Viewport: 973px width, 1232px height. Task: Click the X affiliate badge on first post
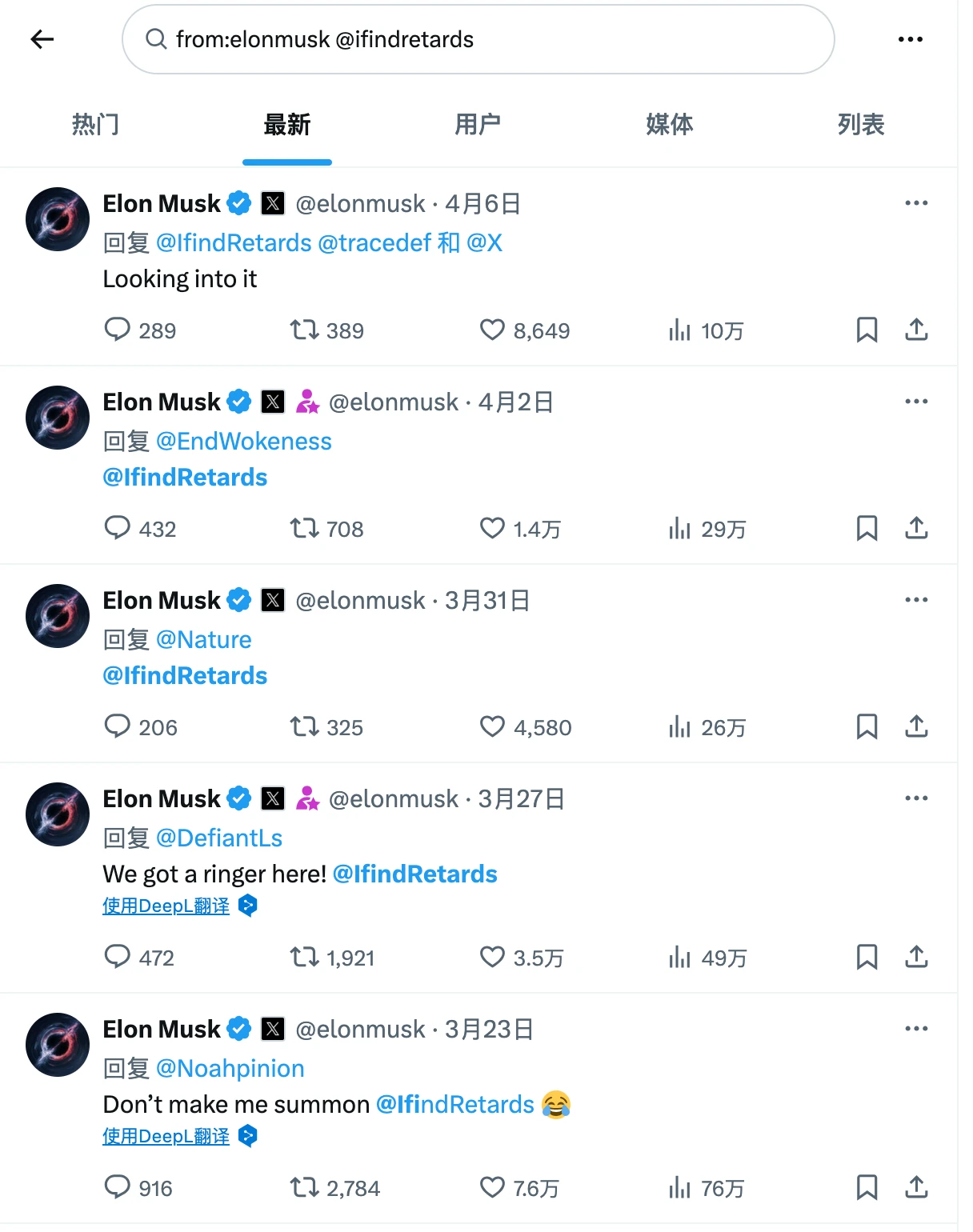[x=273, y=203]
